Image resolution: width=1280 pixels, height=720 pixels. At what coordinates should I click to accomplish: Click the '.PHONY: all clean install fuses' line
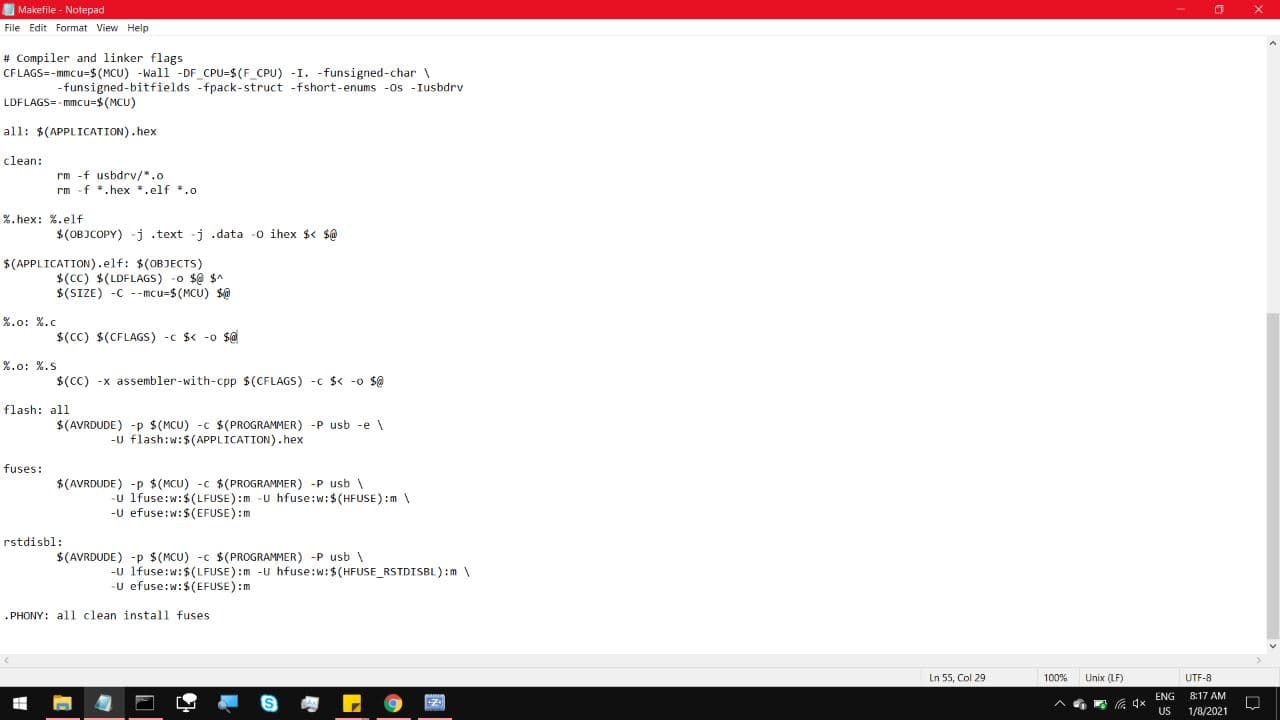point(107,615)
